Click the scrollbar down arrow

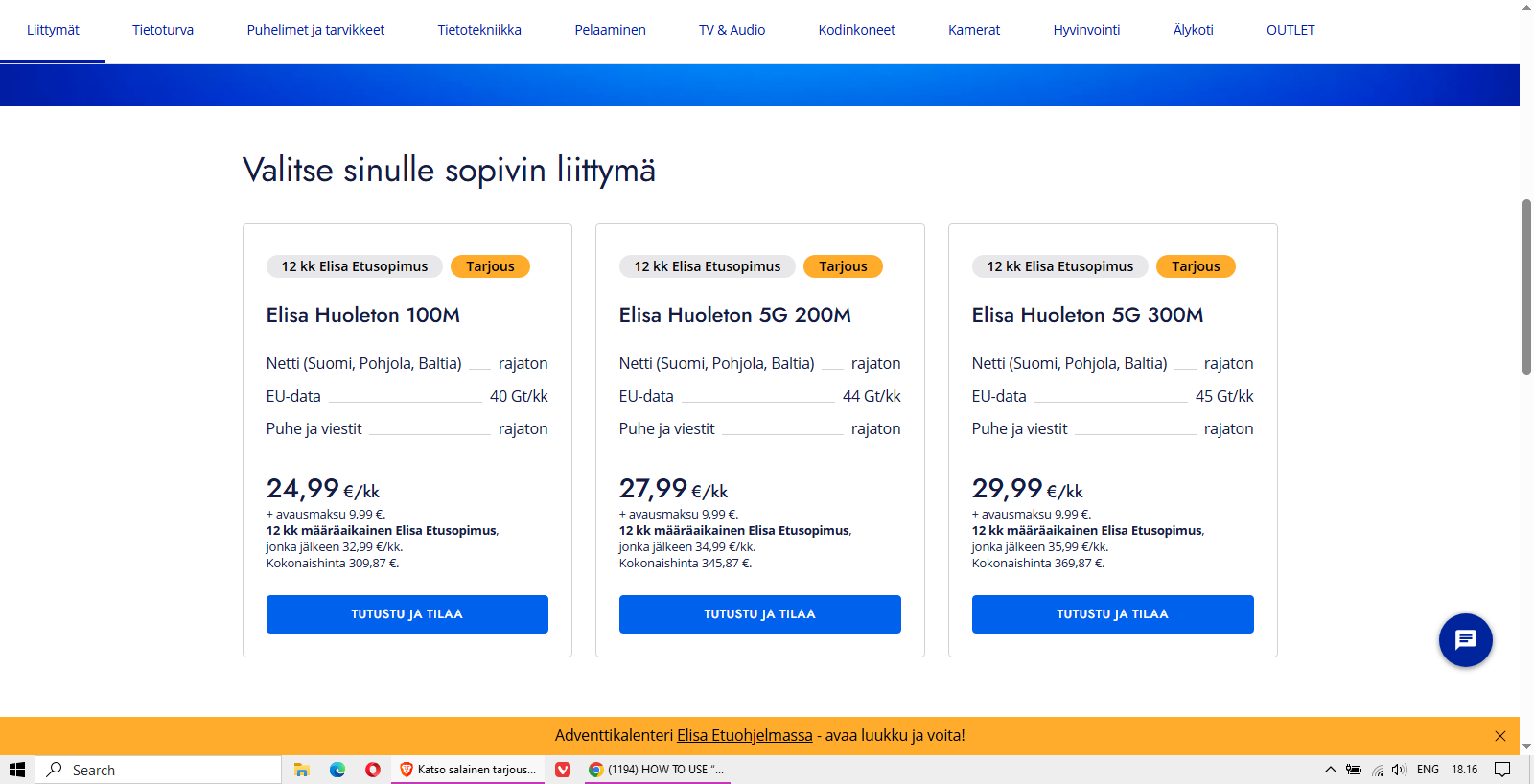1526,747
